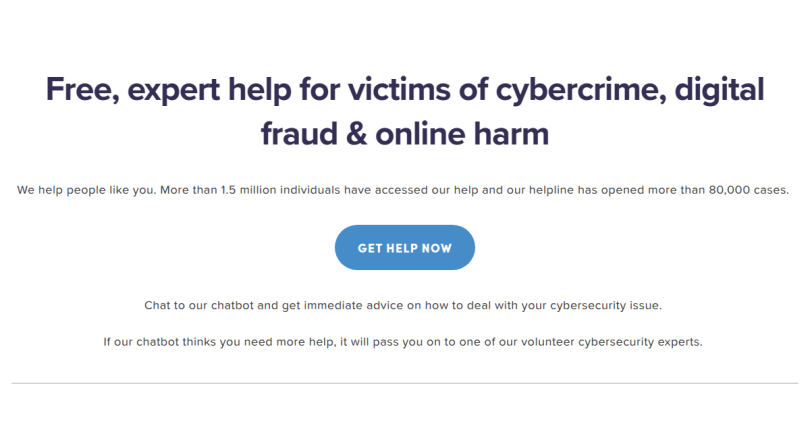Viewport: 810px width, 424px height.
Task: Click the word "Free" in the headline
Action: point(81,91)
